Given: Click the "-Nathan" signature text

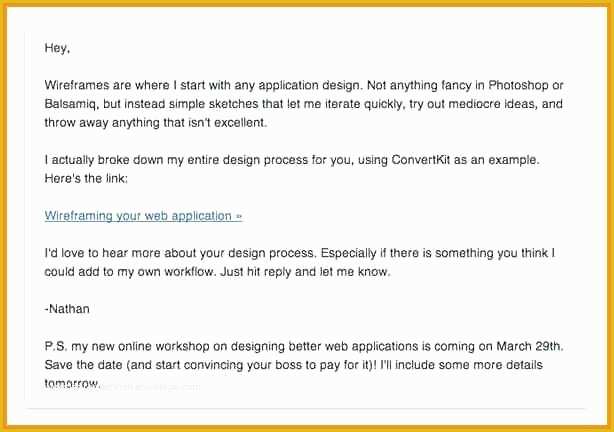Looking at the screenshot, I should click(69, 311).
